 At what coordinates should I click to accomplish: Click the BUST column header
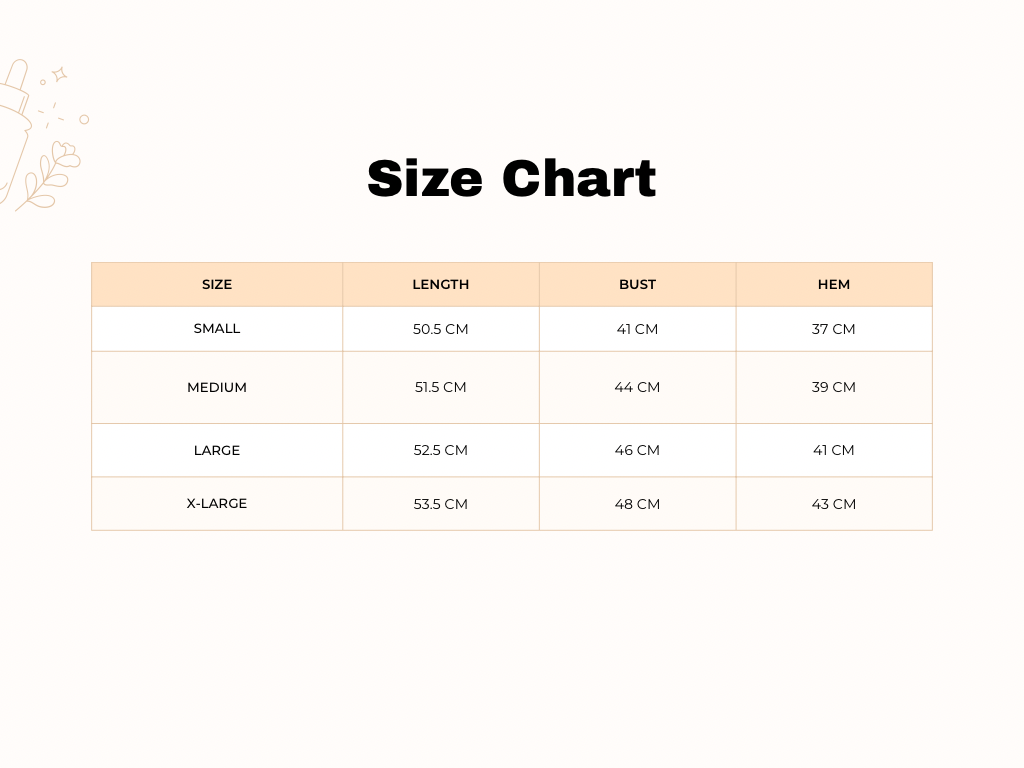[637, 284]
